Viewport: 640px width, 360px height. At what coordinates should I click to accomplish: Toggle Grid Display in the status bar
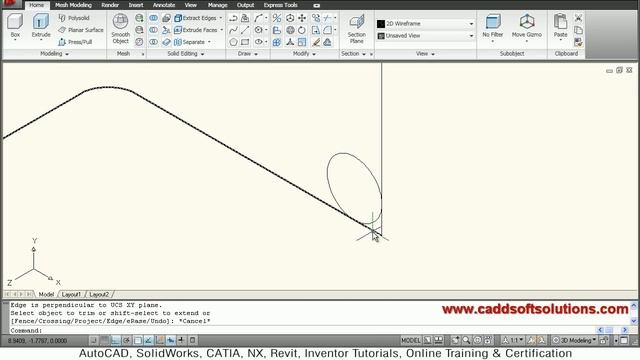click(104, 340)
